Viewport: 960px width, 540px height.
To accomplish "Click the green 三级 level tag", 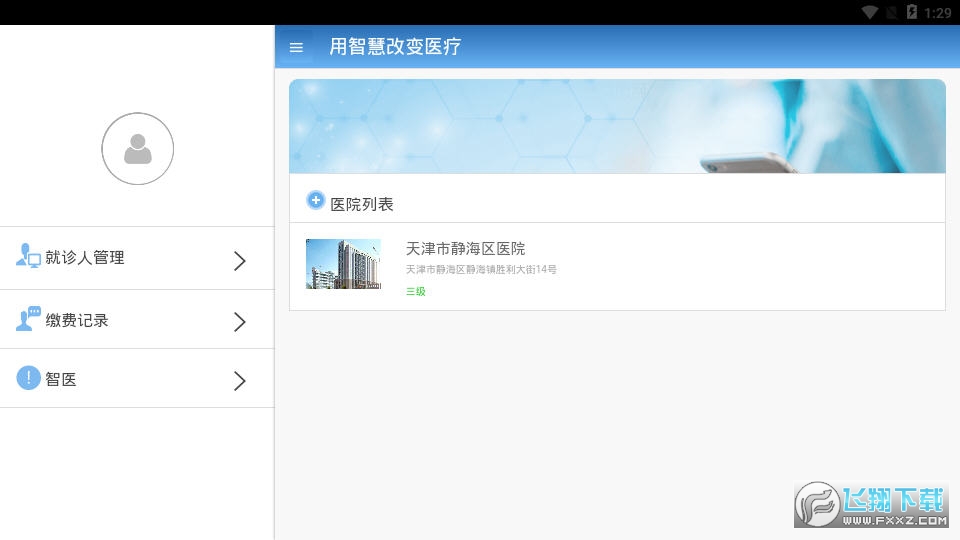I will click(x=416, y=291).
